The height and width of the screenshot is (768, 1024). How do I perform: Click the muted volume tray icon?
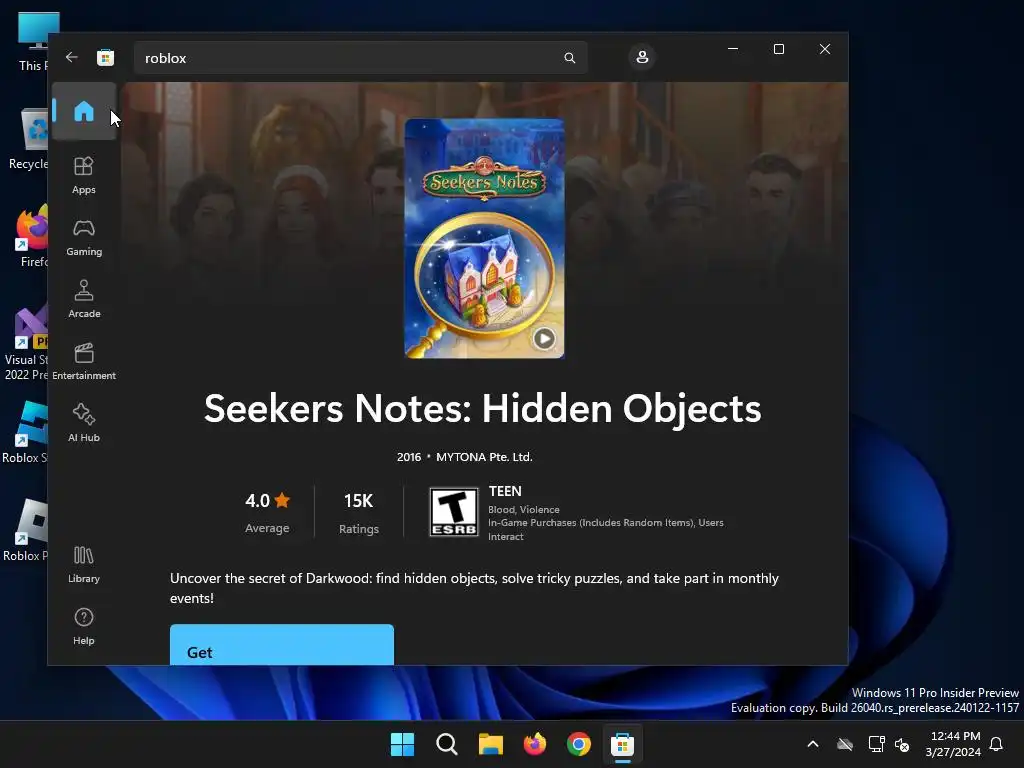(902, 744)
